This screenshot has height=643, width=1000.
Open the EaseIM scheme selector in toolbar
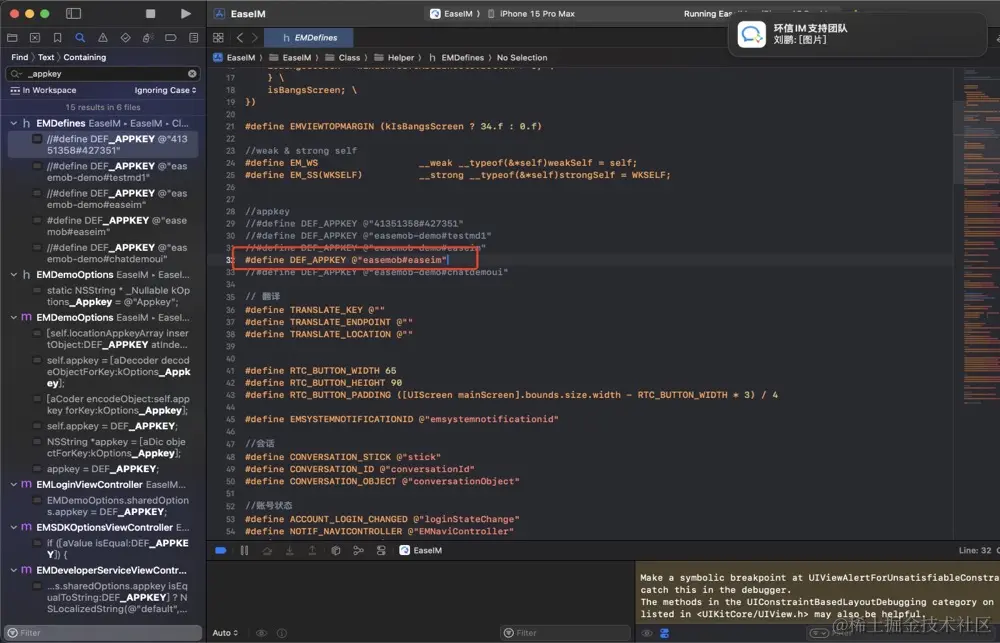(454, 13)
